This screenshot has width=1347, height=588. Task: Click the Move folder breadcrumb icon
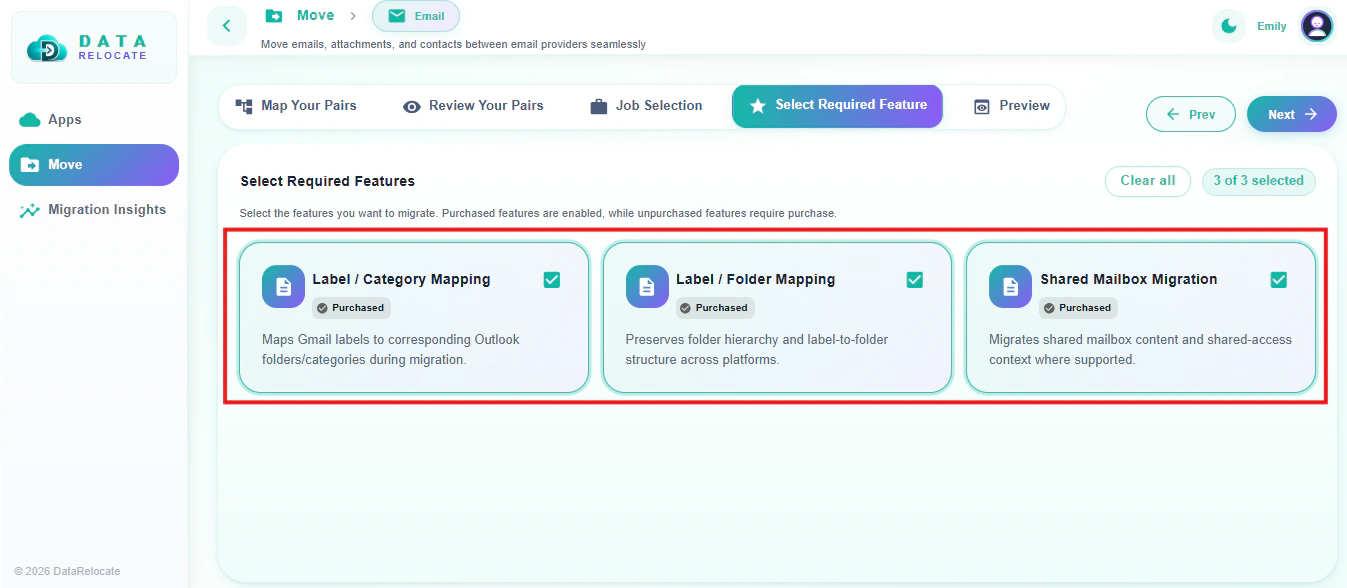[x=273, y=16]
